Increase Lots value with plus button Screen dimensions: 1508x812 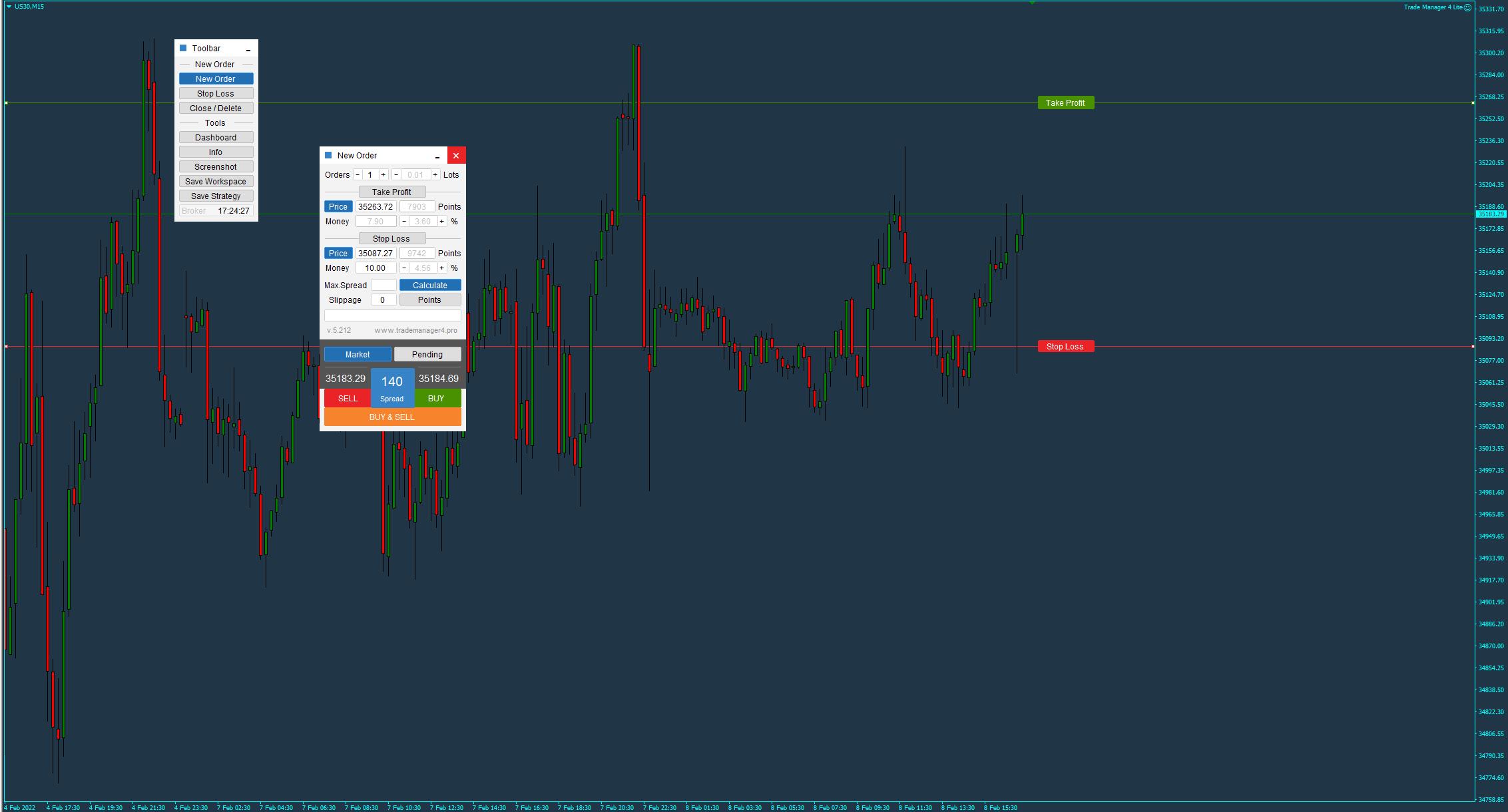435,175
